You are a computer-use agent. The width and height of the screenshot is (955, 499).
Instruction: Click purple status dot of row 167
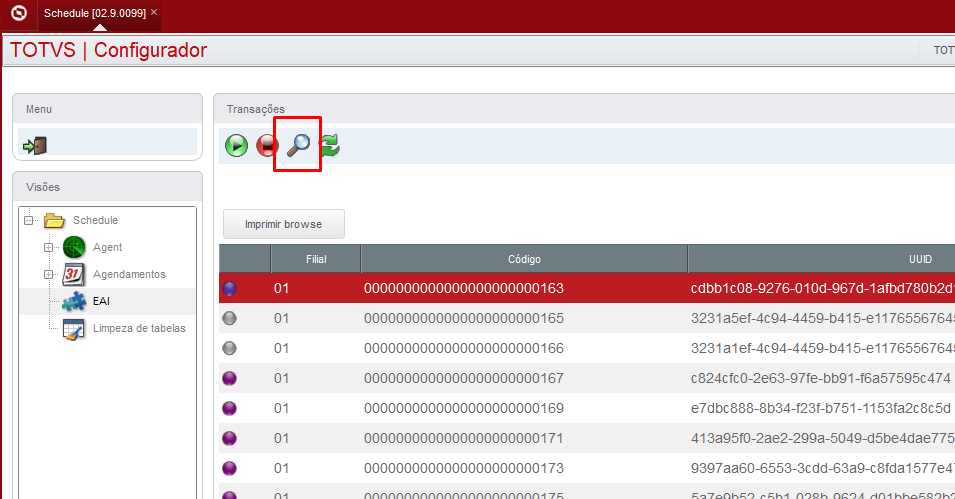pyautogui.click(x=230, y=378)
